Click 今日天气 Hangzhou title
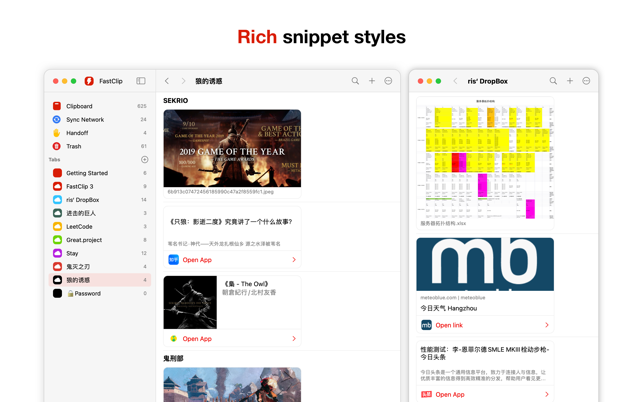 pyautogui.click(x=449, y=308)
